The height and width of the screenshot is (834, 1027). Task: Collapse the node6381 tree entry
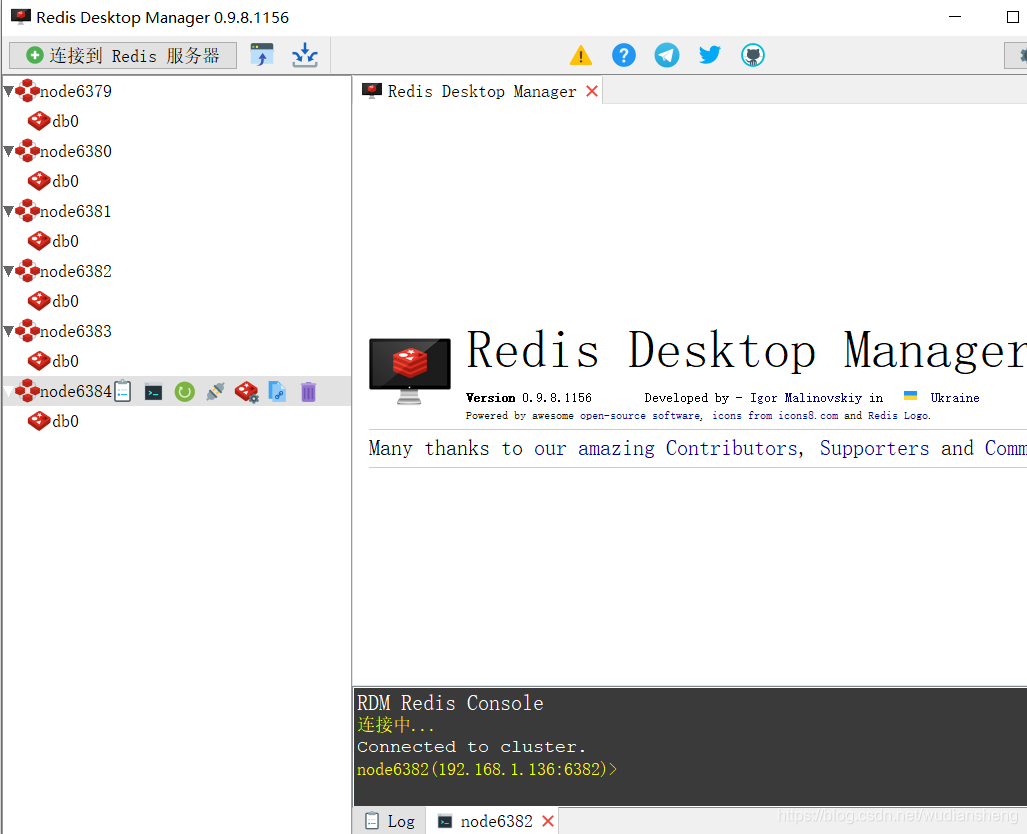tap(8, 210)
